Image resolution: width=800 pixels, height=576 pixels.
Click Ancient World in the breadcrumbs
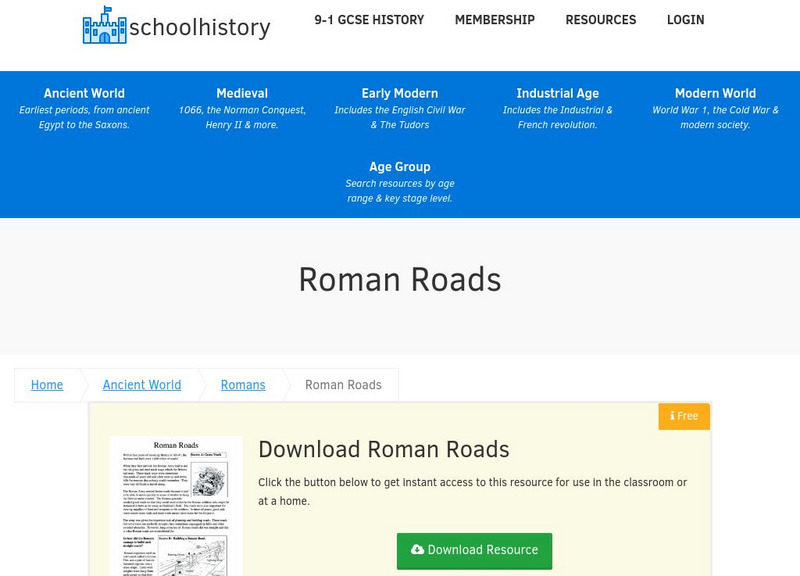tap(143, 384)
